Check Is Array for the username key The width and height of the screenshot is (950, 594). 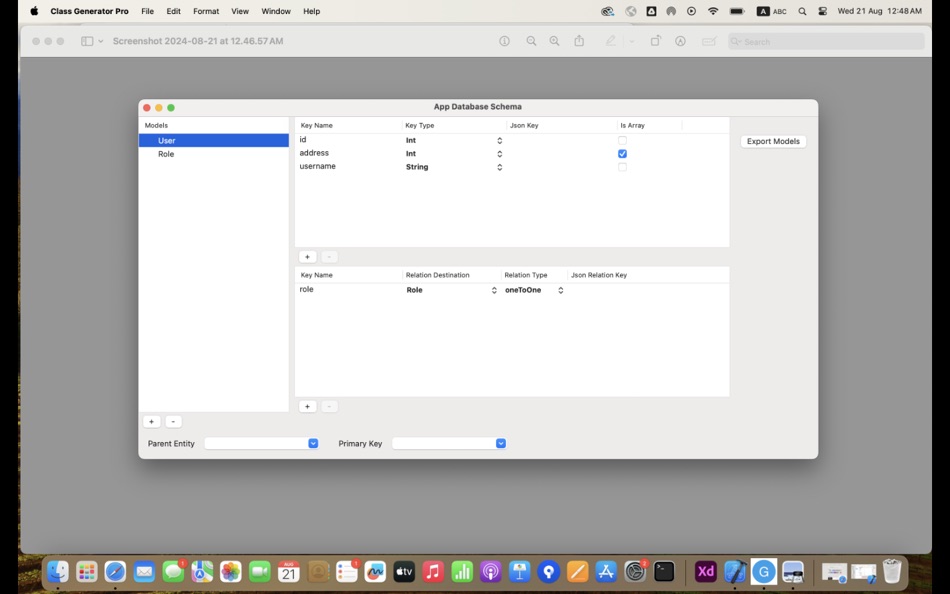(622, 167)
